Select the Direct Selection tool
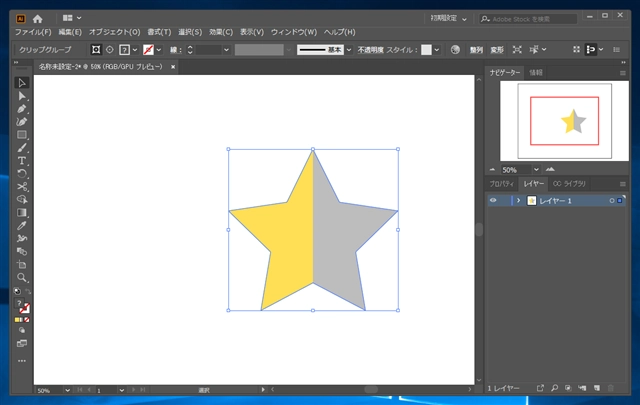 pos(22,96)
